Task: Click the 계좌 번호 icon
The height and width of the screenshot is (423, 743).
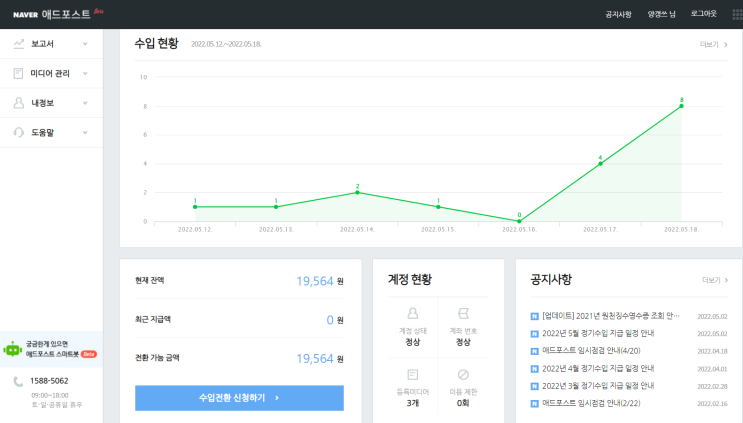Action: coord(463,313)
